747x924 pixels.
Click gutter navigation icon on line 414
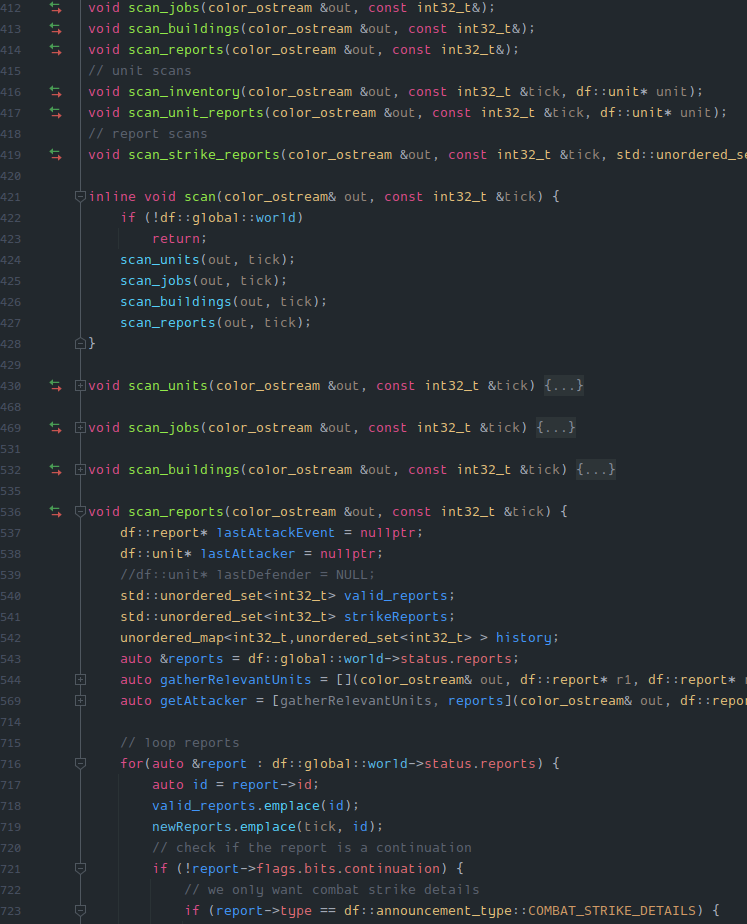tap(55, 50)
